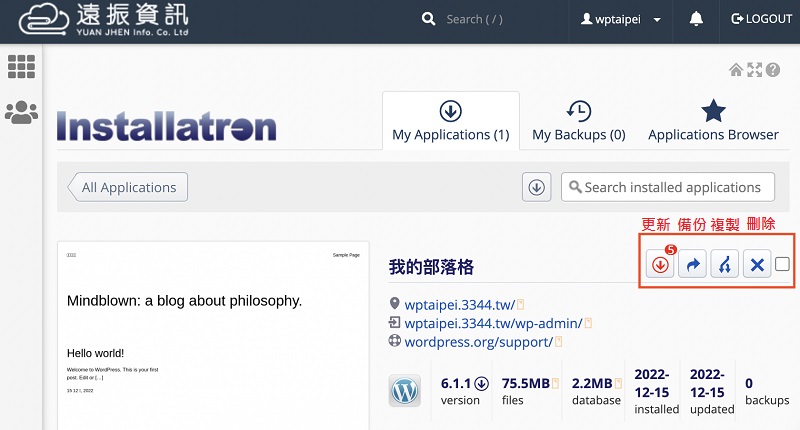Click the update arrow next to version 6.1.1
Viewport: 800px width, 430px height.
click(481, 384)
